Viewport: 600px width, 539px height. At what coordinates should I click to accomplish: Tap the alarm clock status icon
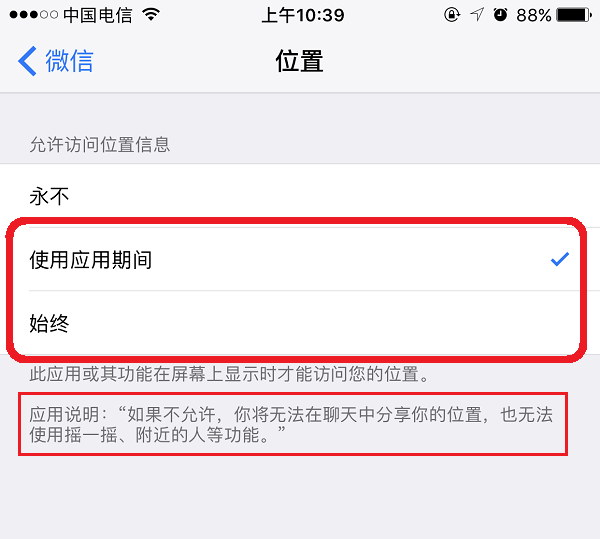click(500, 15)
